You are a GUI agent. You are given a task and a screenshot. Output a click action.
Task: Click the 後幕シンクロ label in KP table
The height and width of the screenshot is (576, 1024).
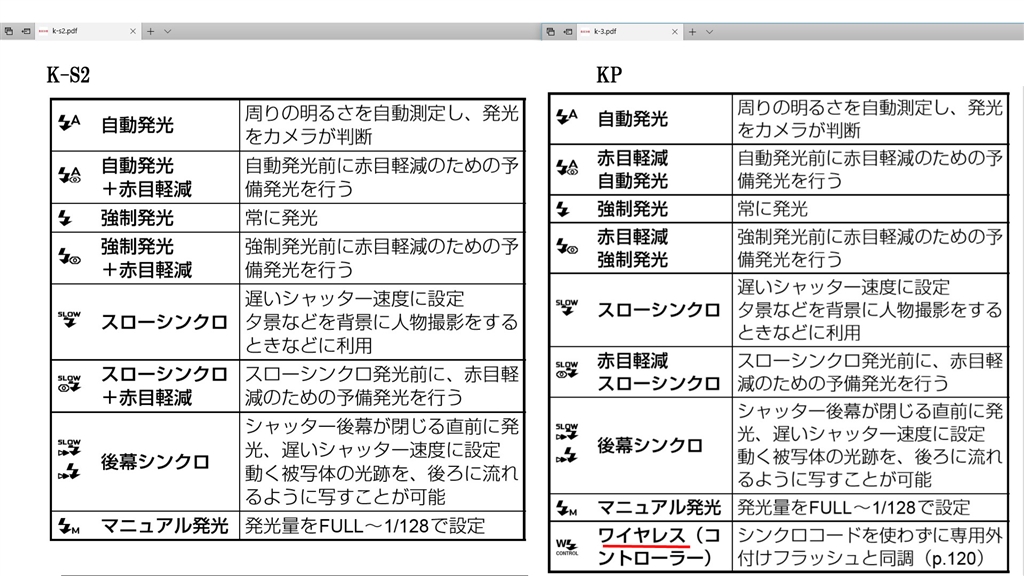click(650, 445)
